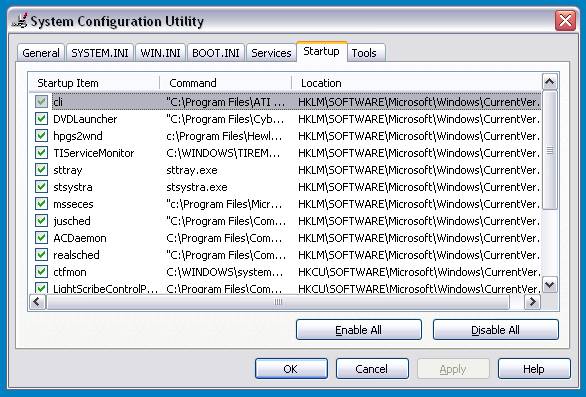Click the HKLM location cell for msseces
The width and height of the screenshot is (586, 397).
click(x=419, y=204)
